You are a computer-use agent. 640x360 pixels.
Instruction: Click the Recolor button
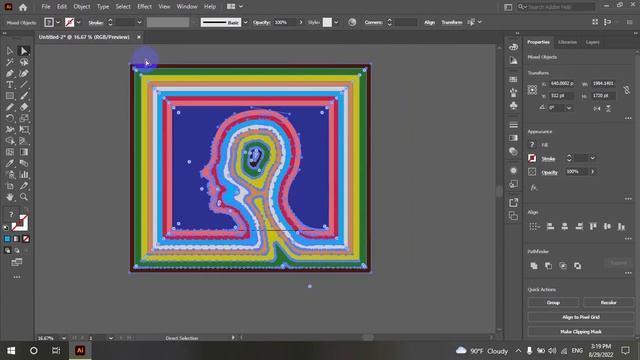click(608, 302)
